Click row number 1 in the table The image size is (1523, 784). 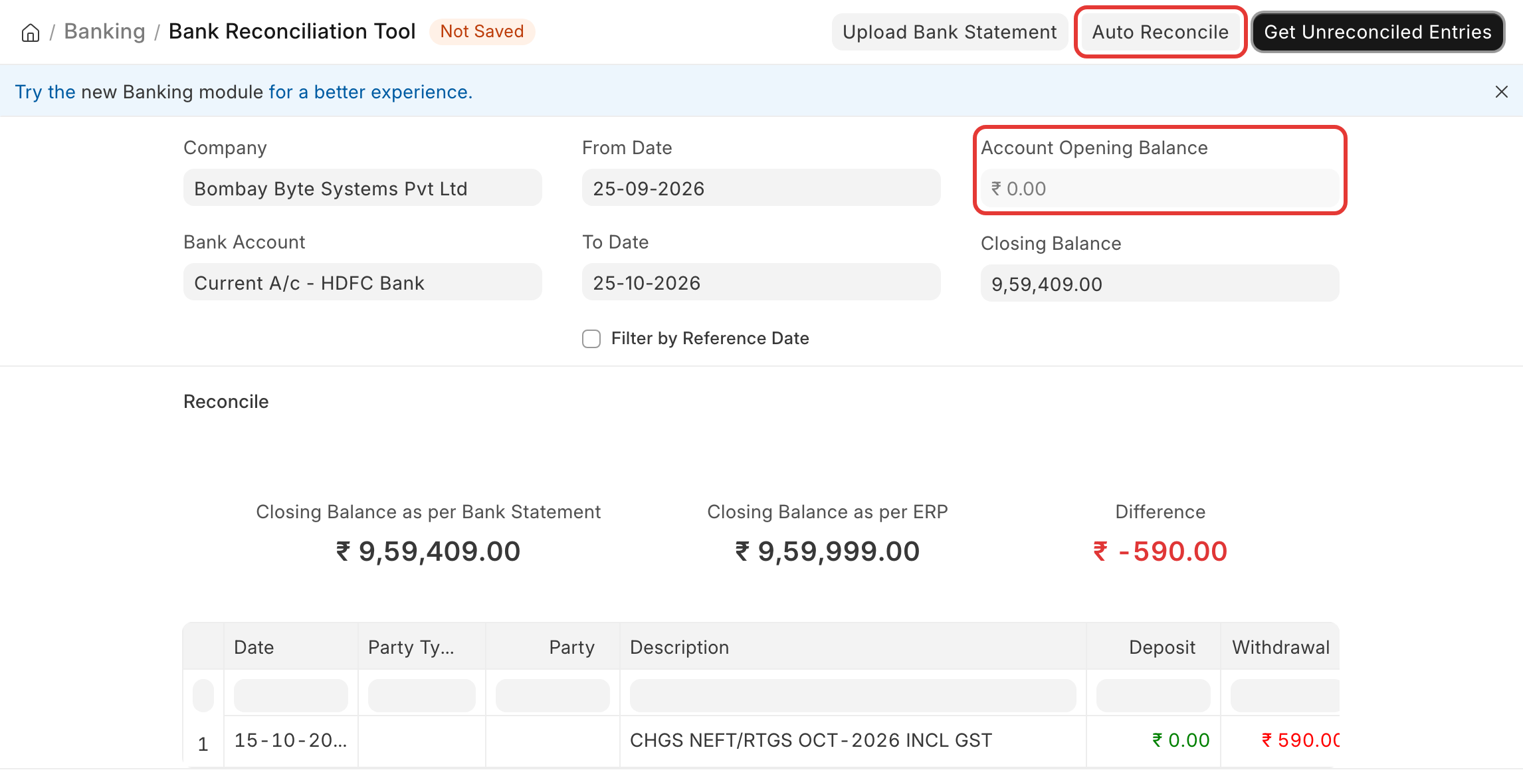(203, 744)
